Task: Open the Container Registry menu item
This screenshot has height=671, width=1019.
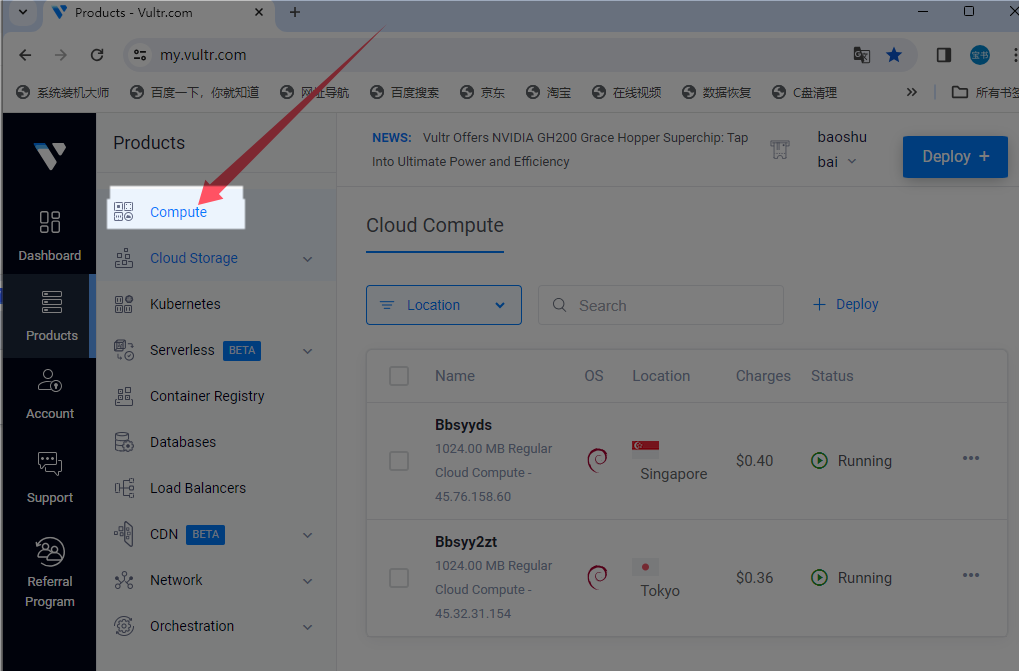Action: tap(207, 396)
